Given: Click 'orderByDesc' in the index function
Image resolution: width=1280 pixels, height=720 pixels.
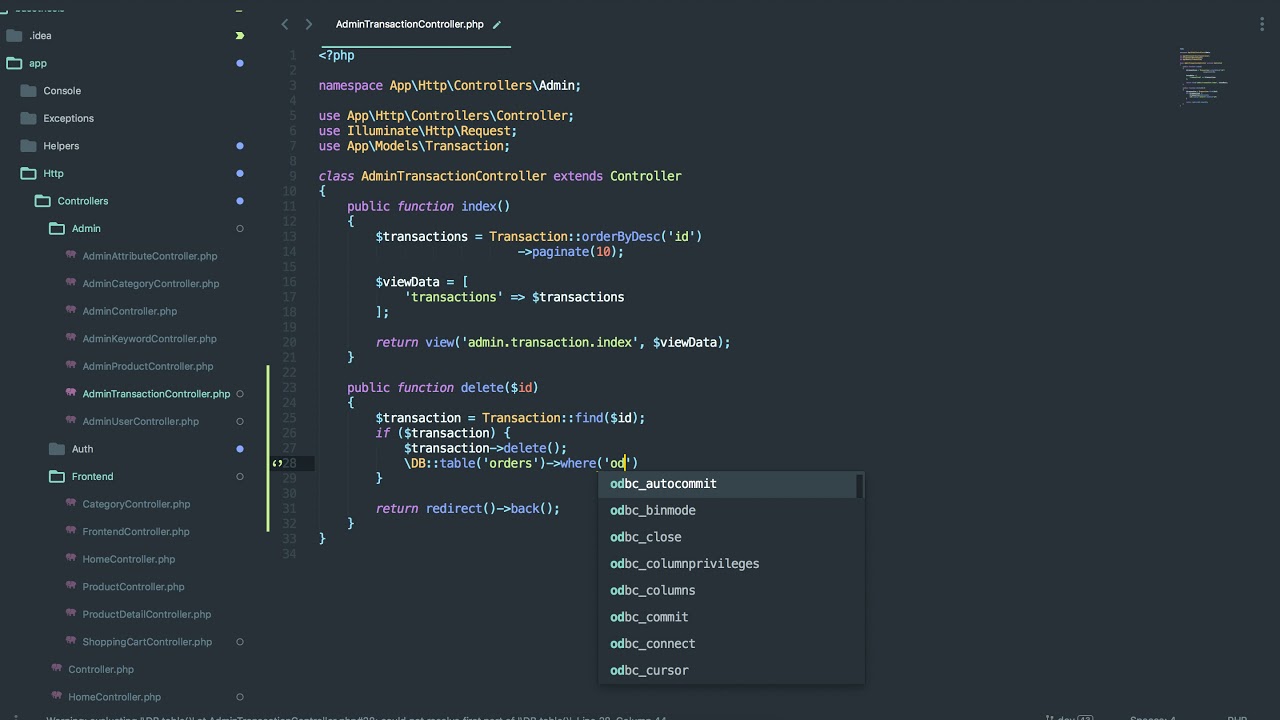Looking at the screenshot, I should 621,237.
